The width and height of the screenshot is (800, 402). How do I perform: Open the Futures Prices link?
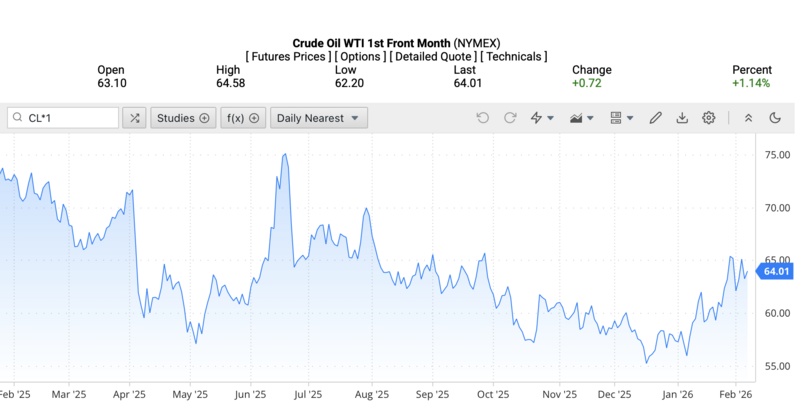pos(288,57)
